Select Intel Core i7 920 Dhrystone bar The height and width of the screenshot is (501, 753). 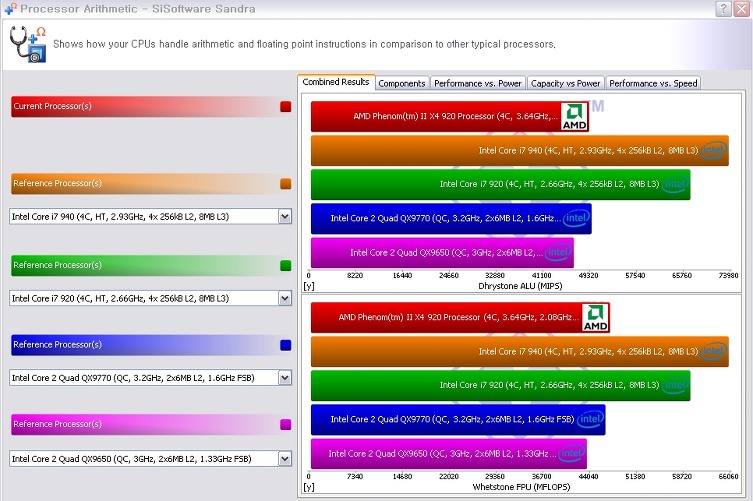[500, 184]
